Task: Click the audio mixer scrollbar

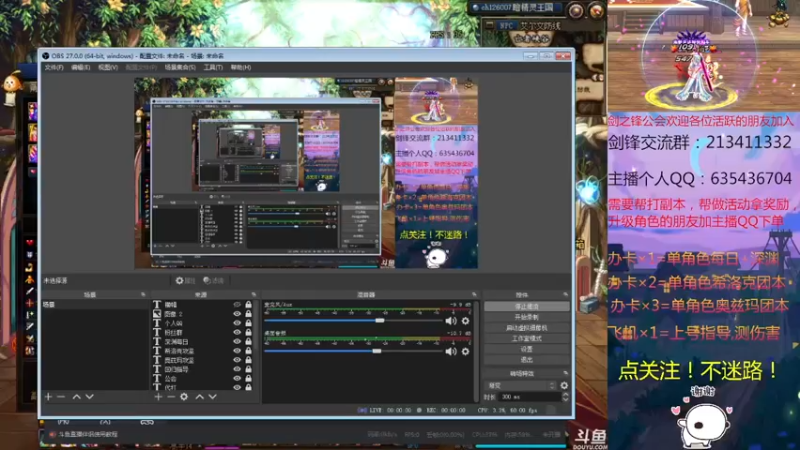Action: click(477, 351)
